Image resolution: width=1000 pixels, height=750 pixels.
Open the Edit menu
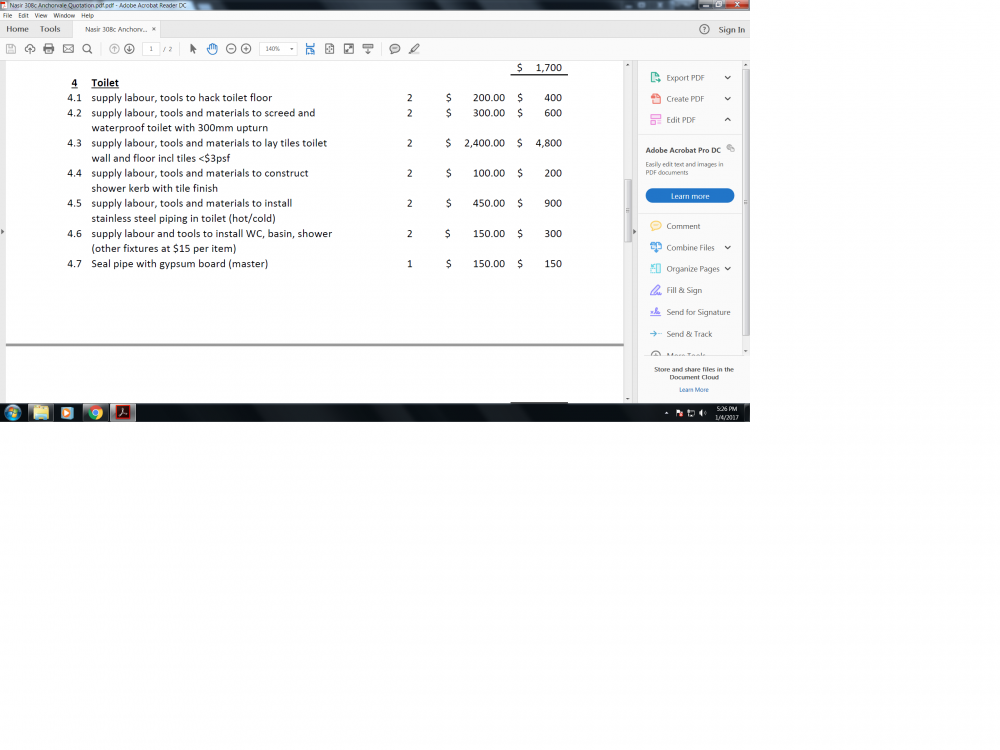point(24,15)
